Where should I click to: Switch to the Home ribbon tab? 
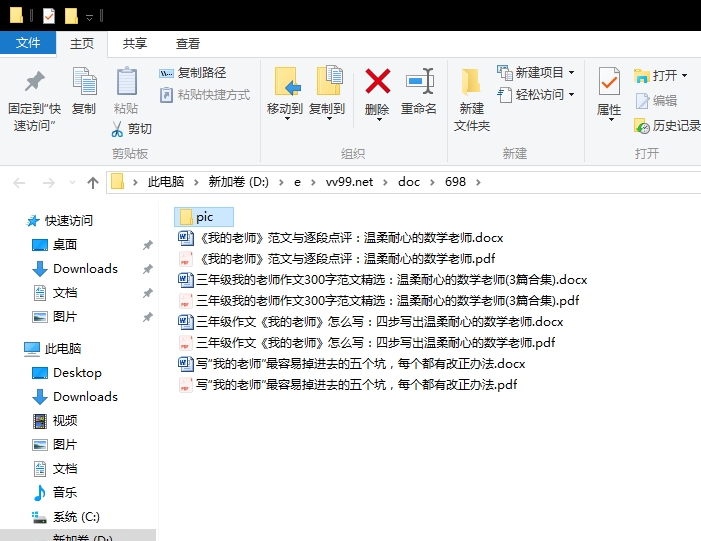click(x=82, y=44)
